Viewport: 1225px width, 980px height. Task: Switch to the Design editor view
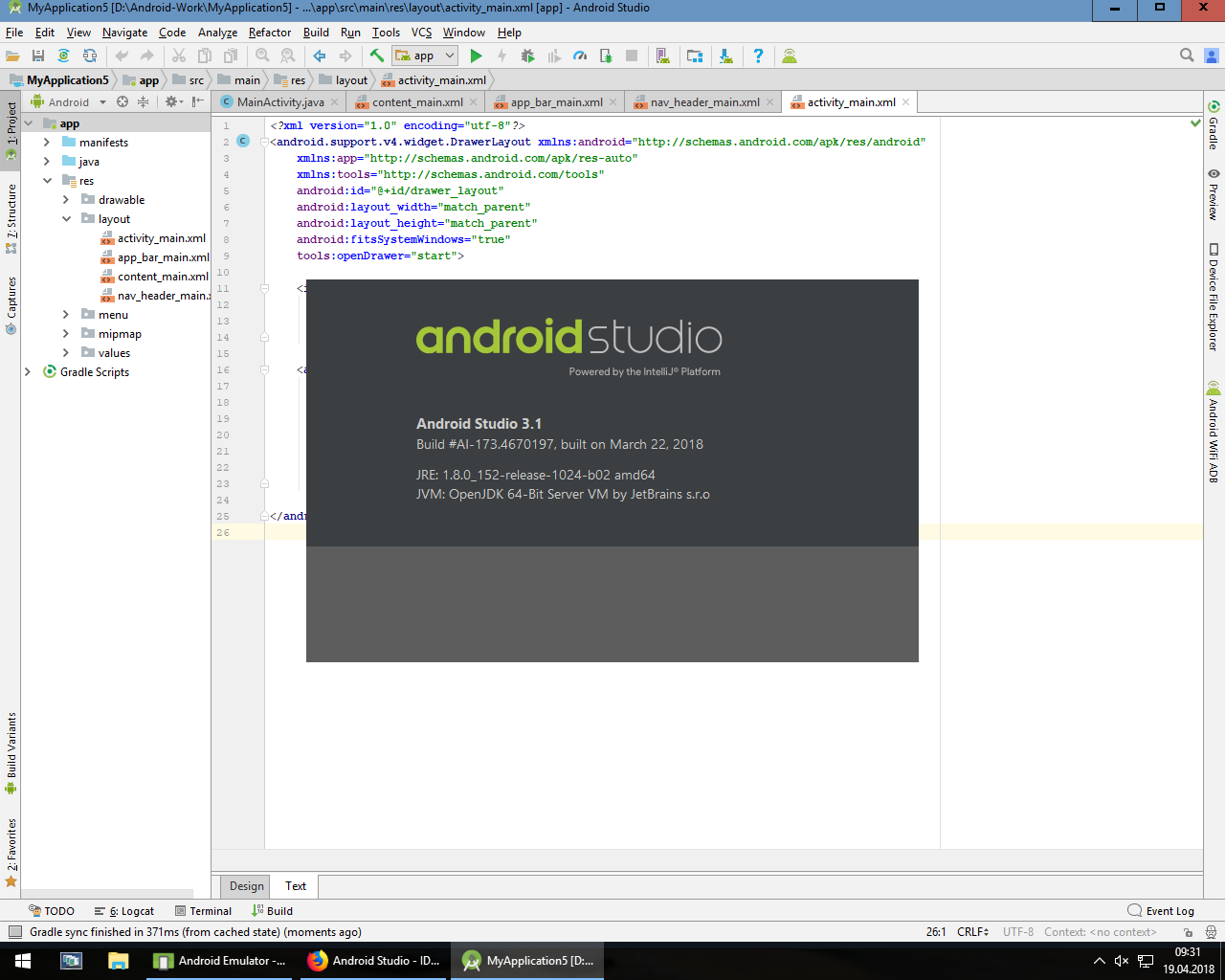click(246, 886)
